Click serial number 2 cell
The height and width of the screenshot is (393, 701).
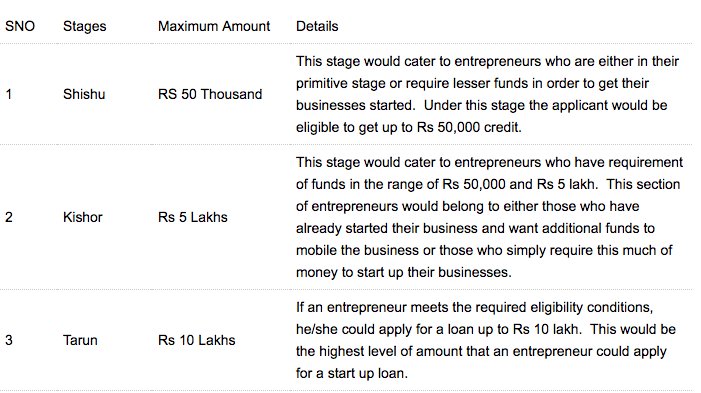[8, 217]
